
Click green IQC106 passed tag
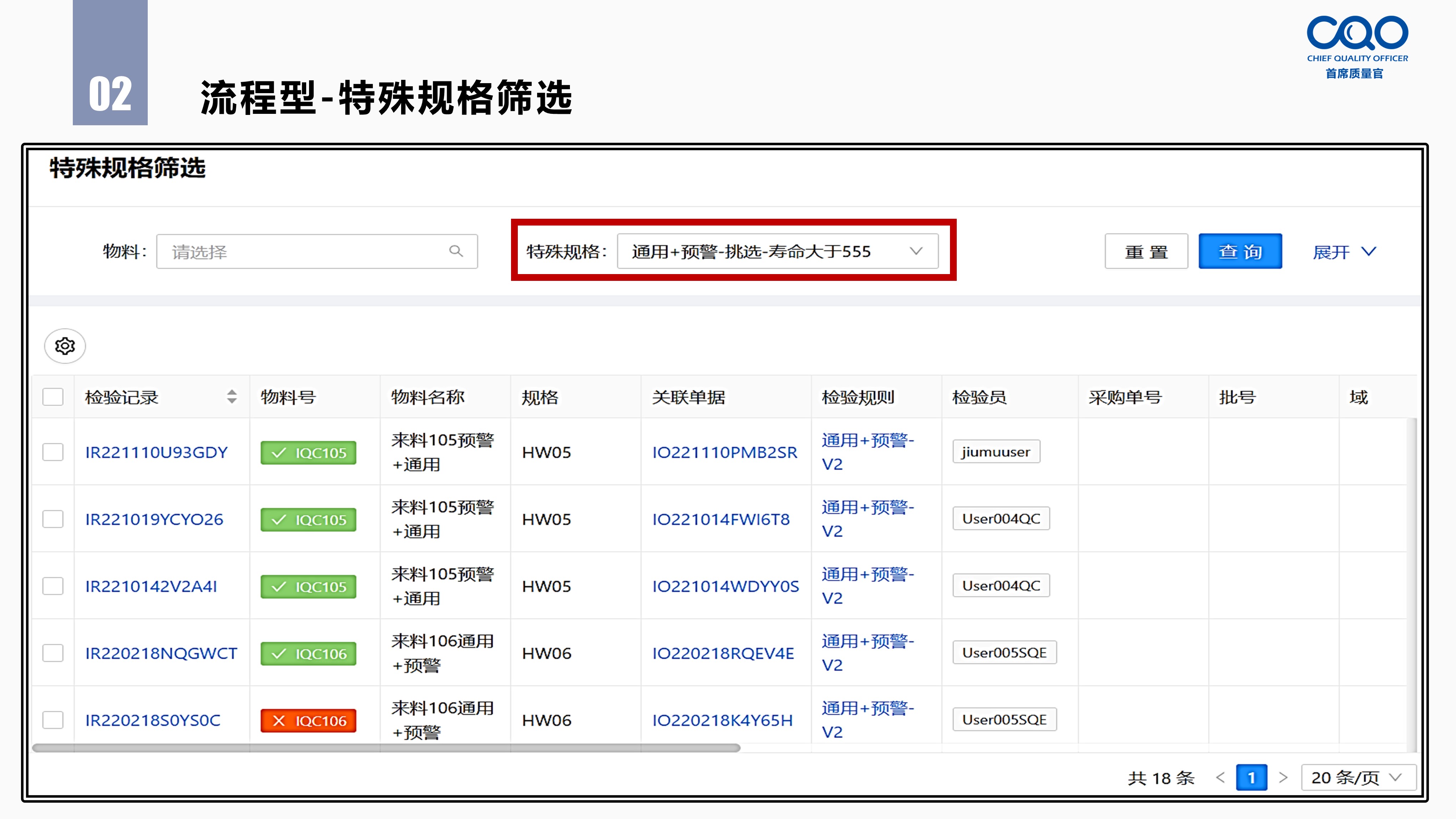pyautogui.click(x=309, y=654)
